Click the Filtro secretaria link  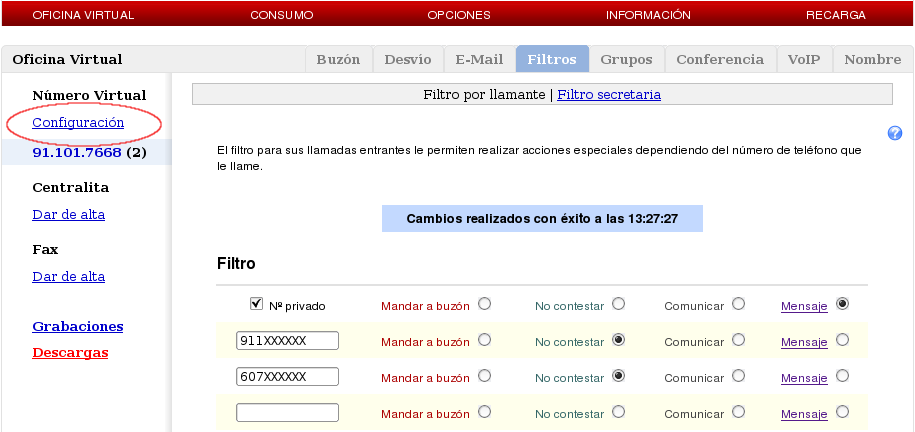tap(609, 95)
